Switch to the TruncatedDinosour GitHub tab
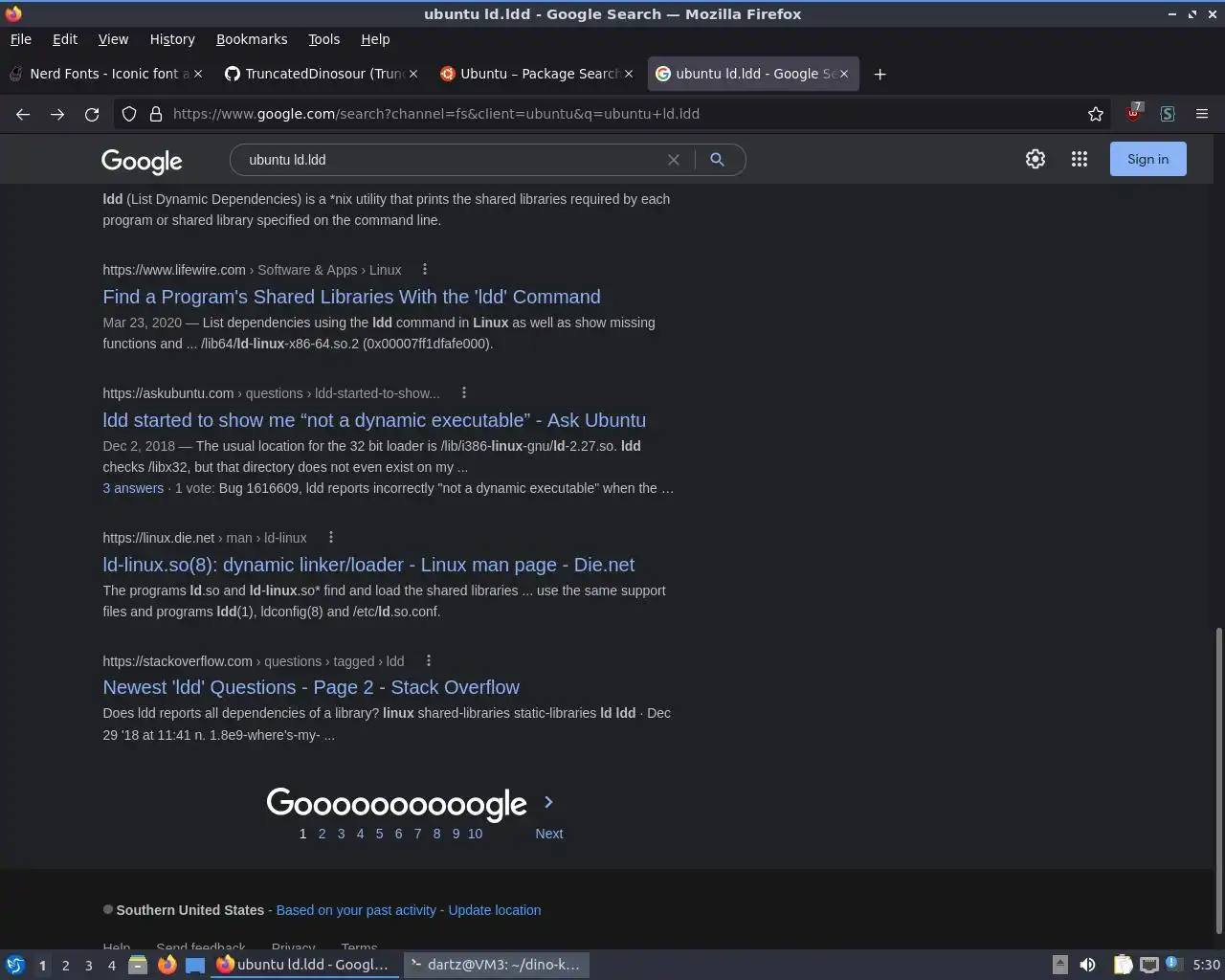This screenshot has height=980, width=1225. 322,74
